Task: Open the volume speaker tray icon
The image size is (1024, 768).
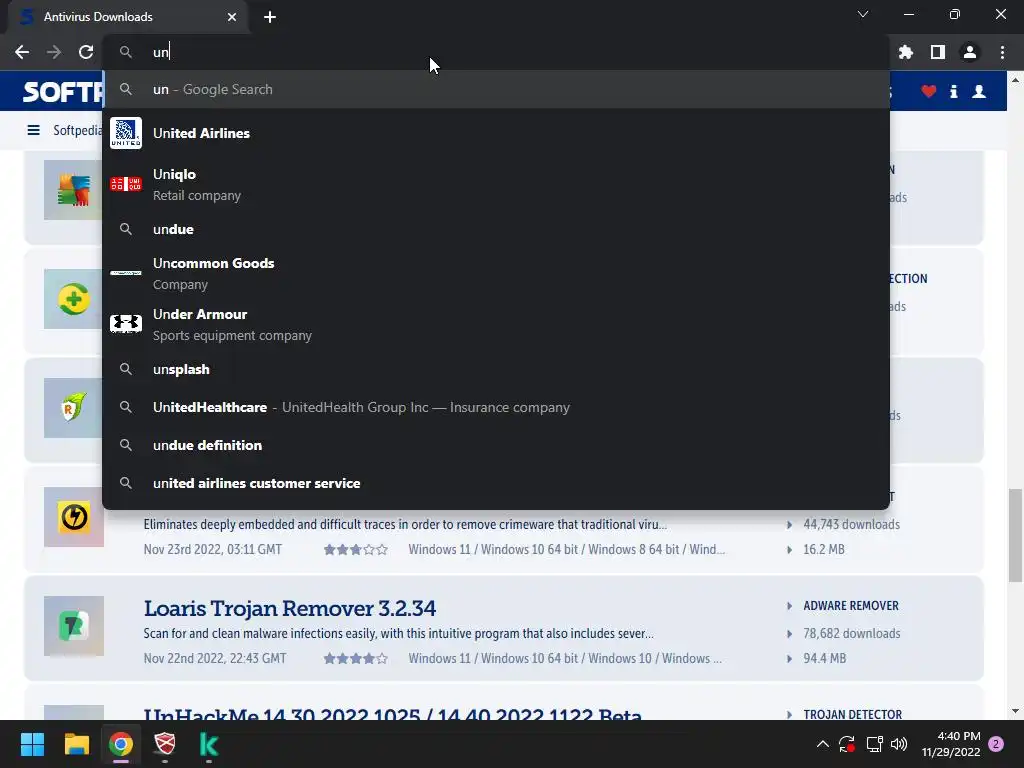Action: [899, 744]
